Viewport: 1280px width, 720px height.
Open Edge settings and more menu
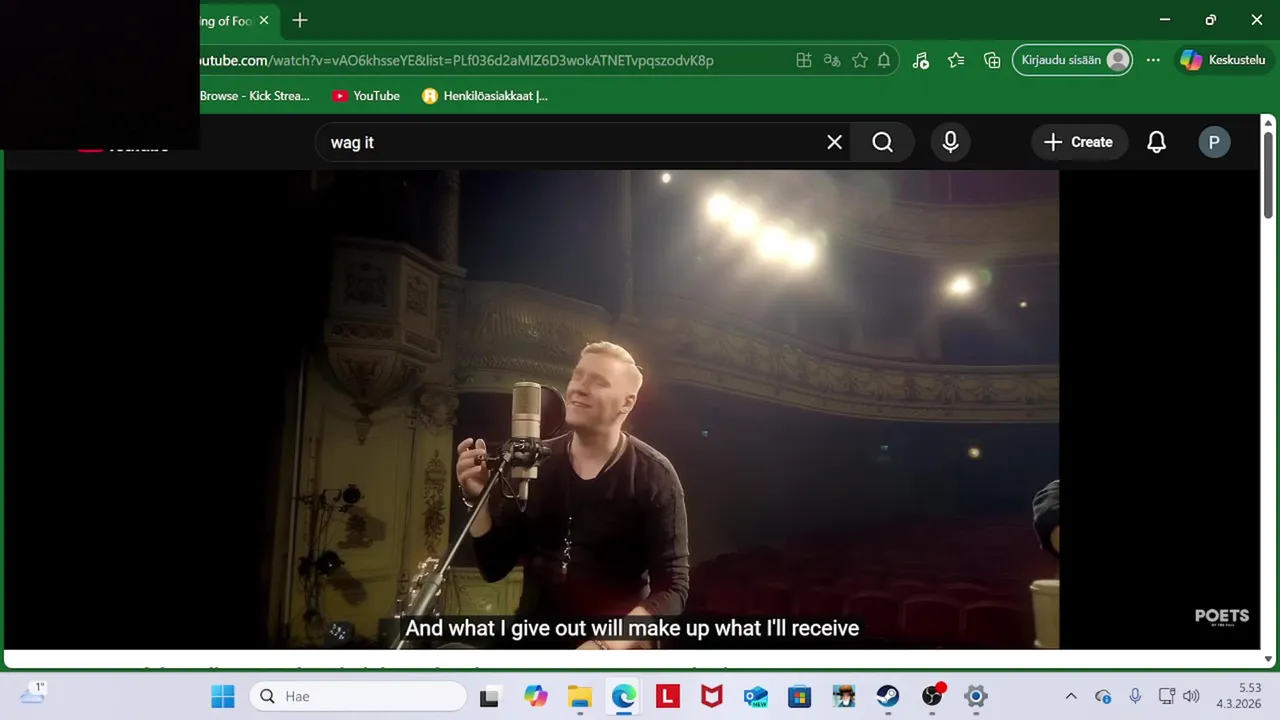tap(1153, 60)
